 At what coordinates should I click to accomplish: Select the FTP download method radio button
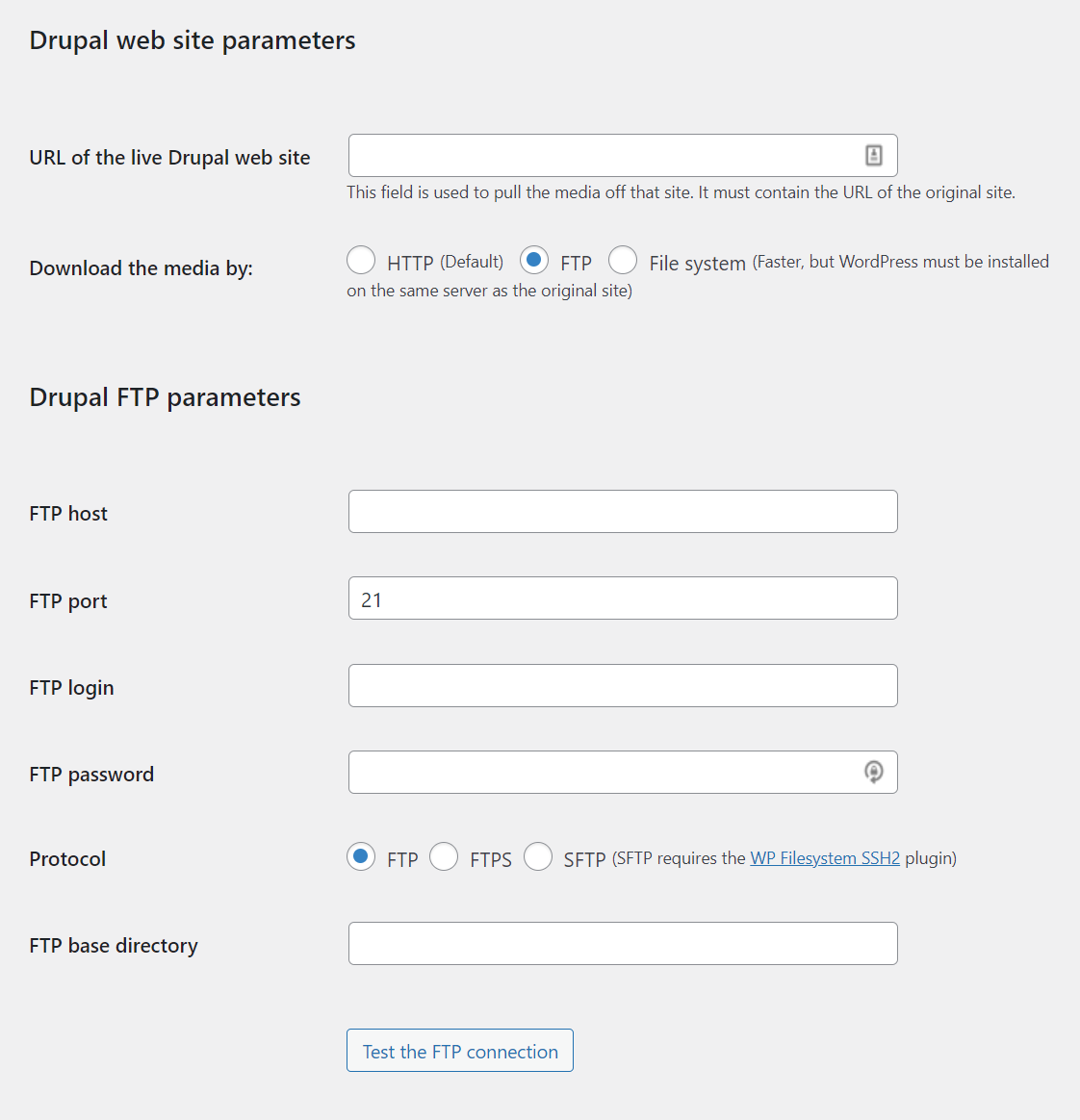534,260
